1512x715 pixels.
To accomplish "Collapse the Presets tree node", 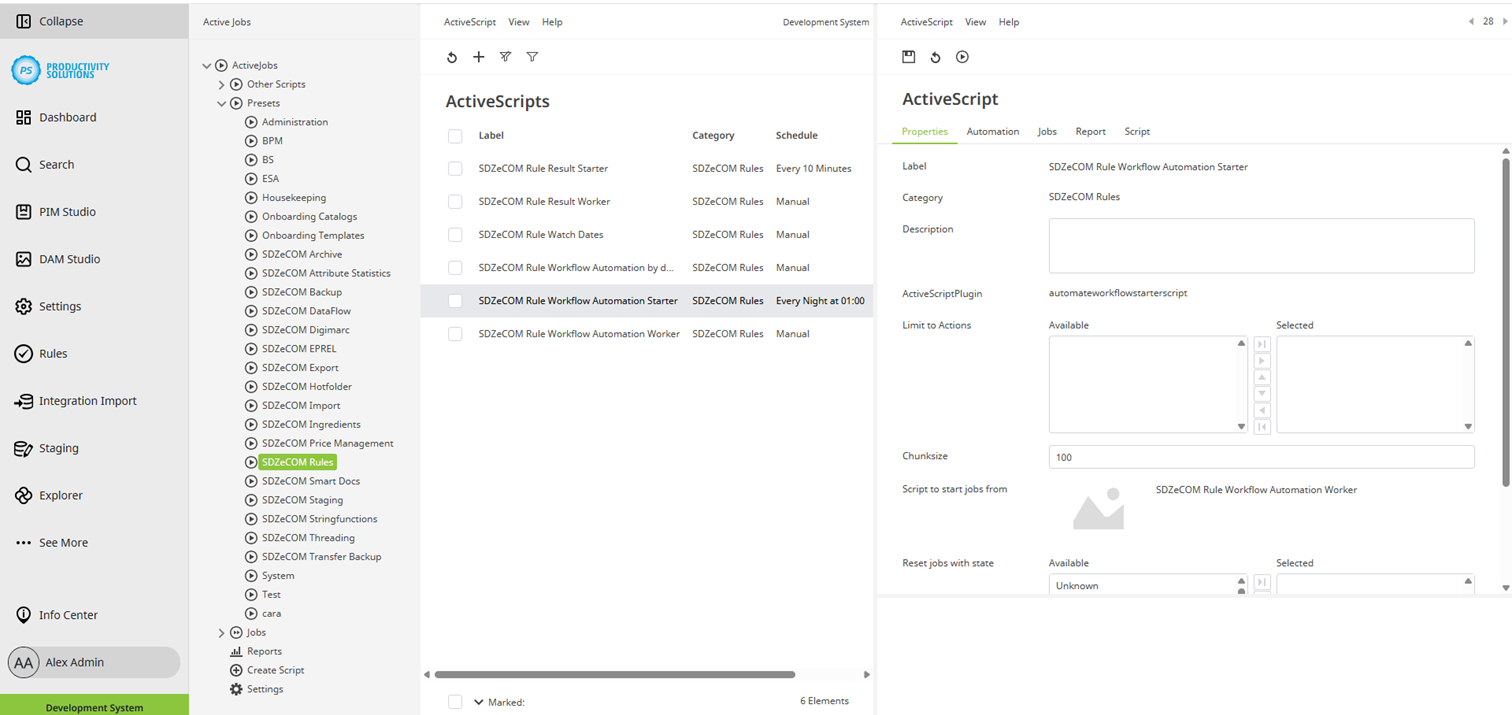I will [x=222, y=103].
